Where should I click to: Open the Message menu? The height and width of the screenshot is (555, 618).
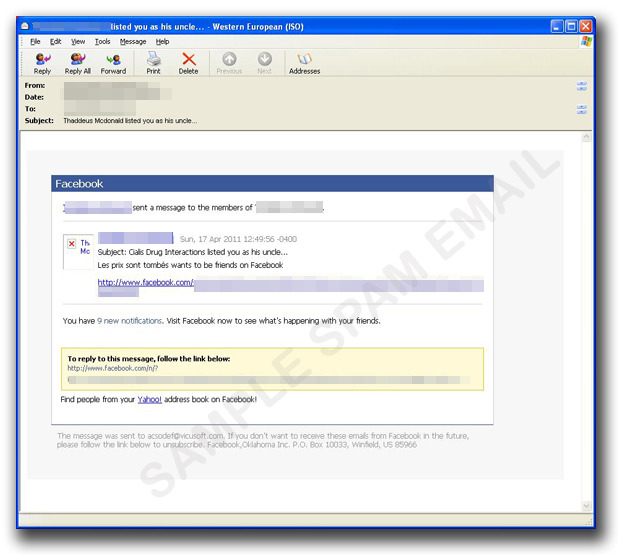pyautogui.click(x=133, y=41)
